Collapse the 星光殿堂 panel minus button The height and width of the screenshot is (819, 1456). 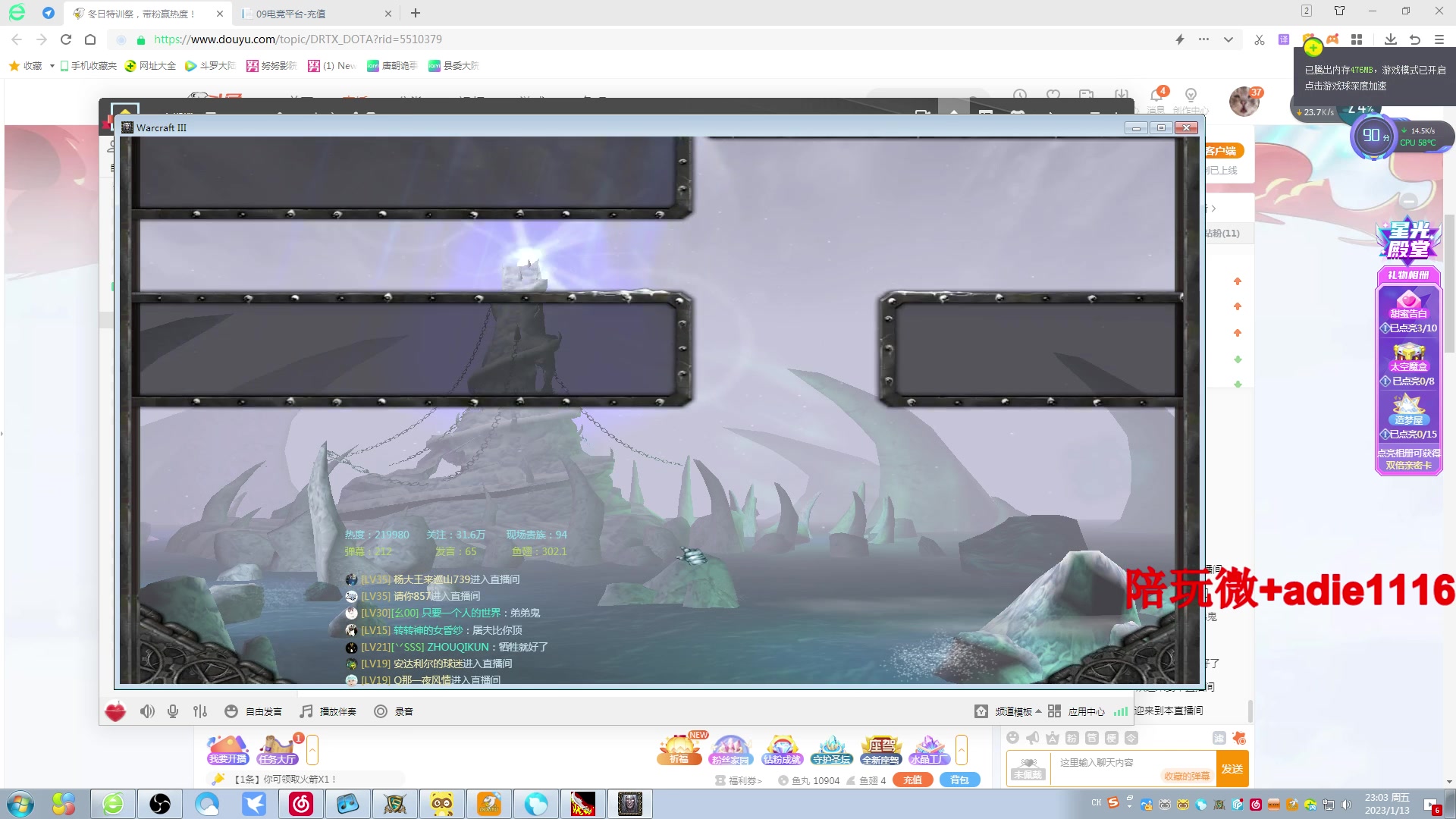coord(1409,201)
